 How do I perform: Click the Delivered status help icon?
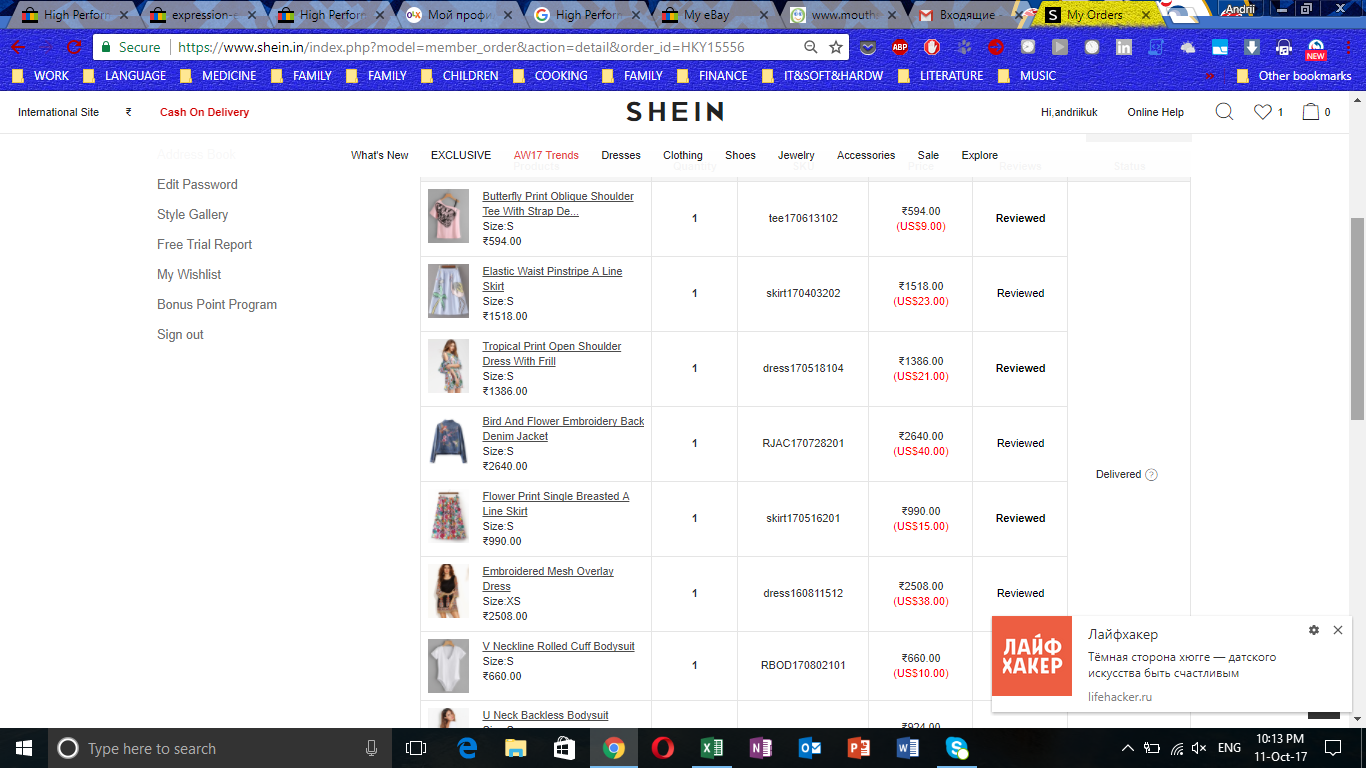(x=1151, y=475)
